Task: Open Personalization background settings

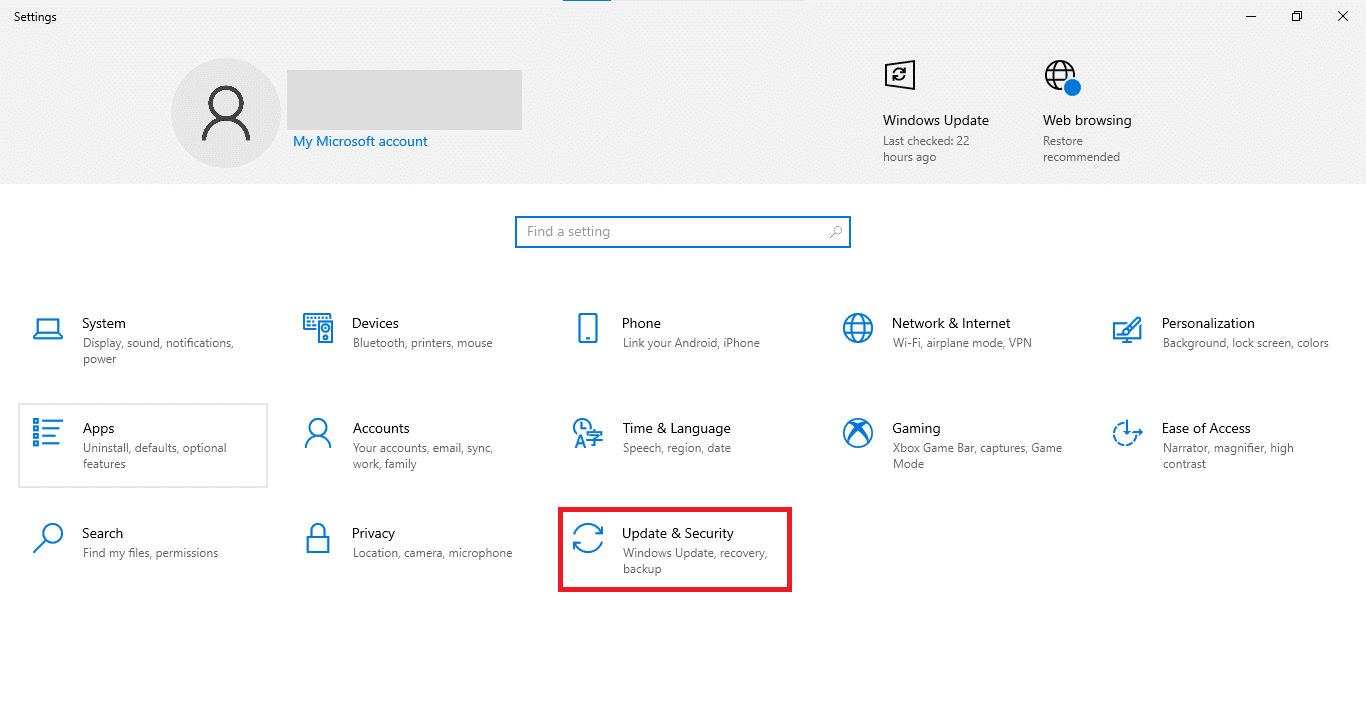Action: point(1127,332)
